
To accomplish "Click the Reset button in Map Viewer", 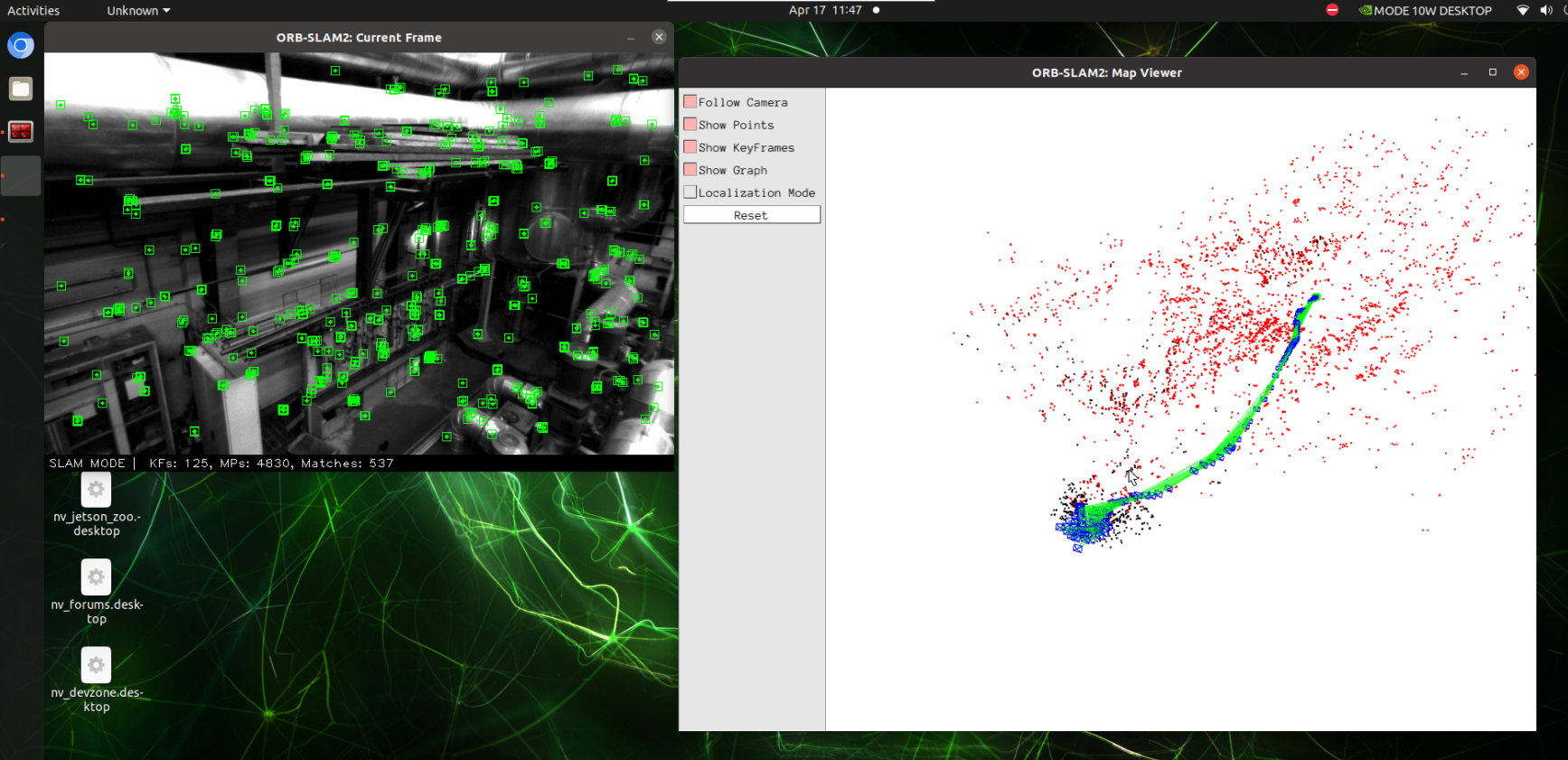I will pos(752,215).
